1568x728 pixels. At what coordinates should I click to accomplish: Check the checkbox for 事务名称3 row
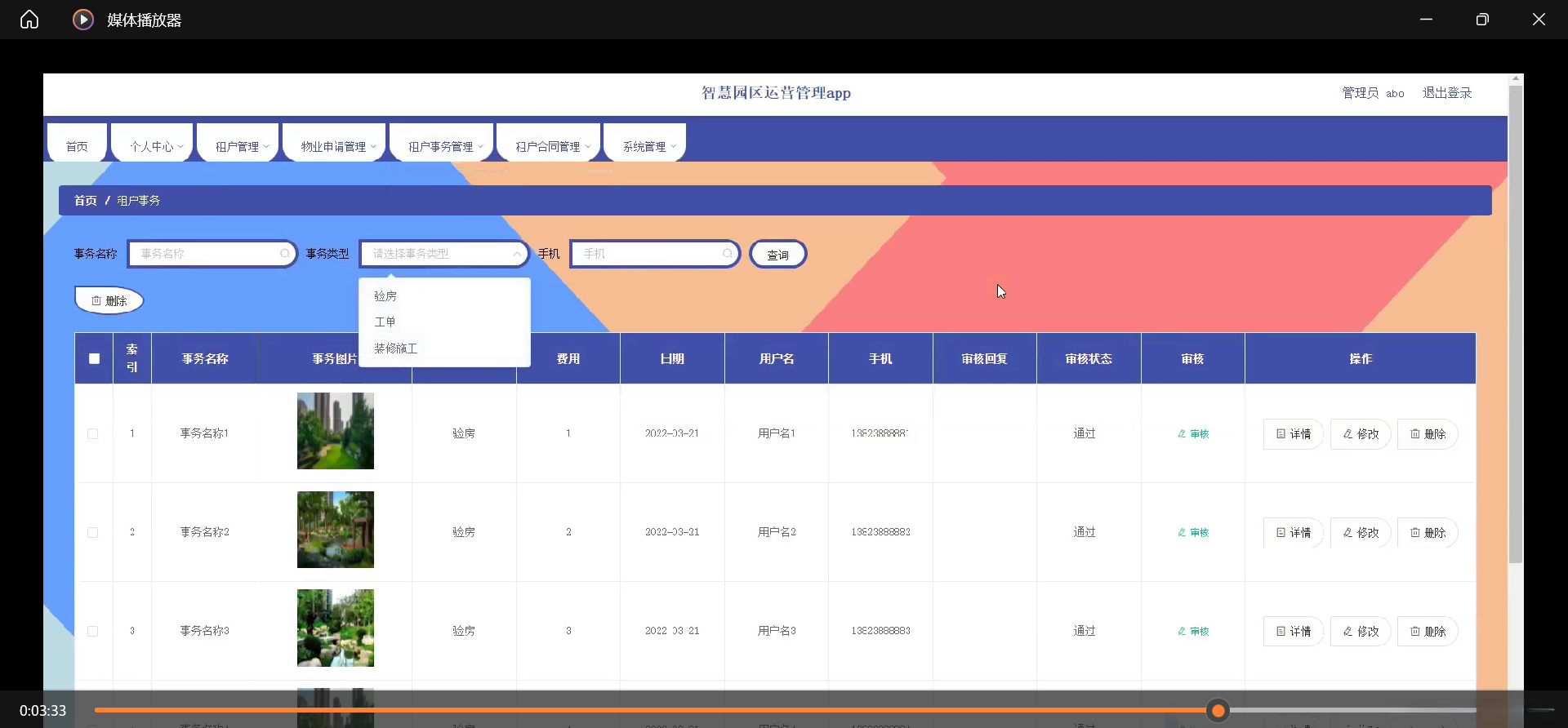pyautogui.click(x=92, y=632)
